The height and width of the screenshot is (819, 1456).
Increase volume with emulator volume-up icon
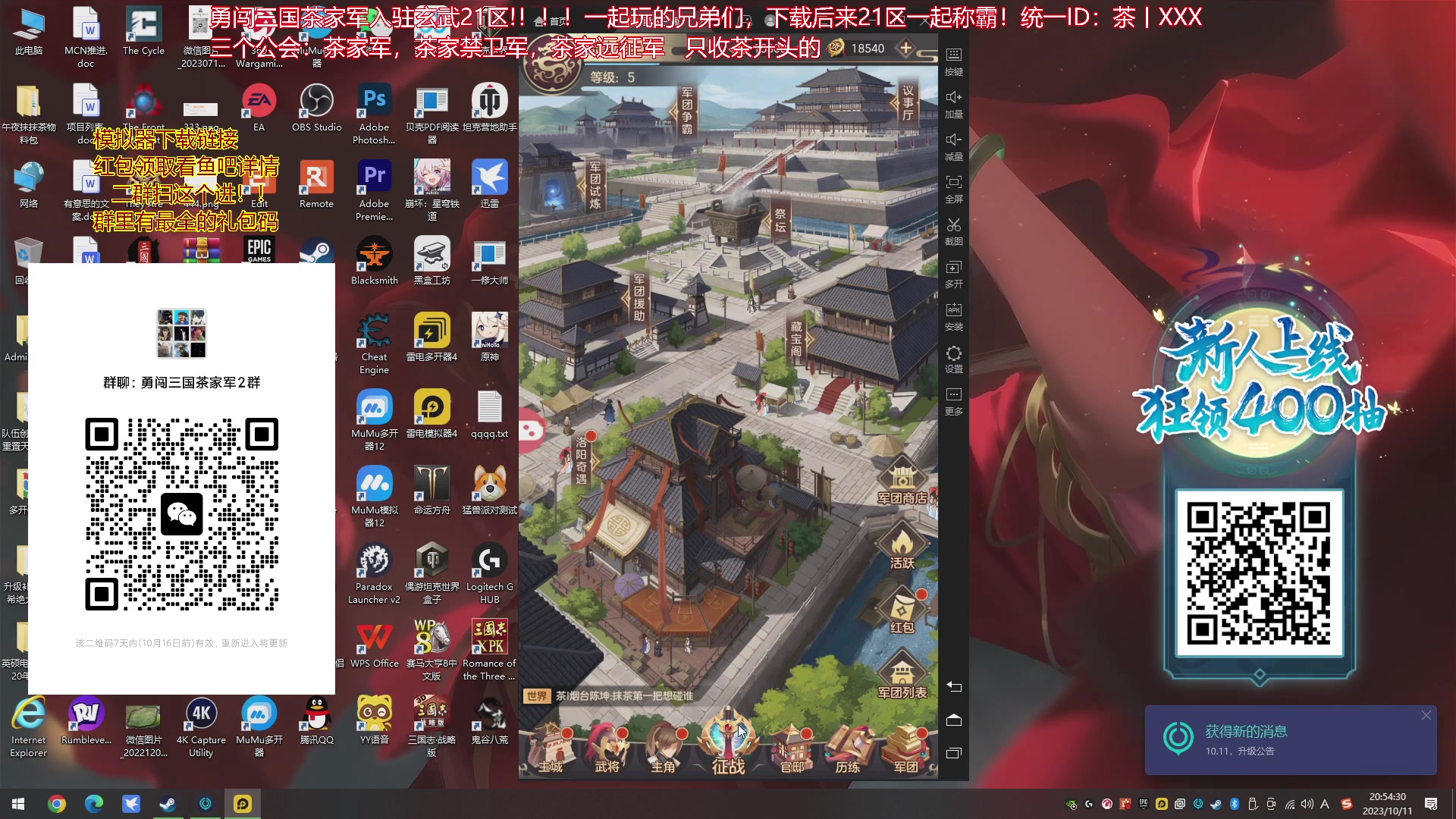coord(953,98)
